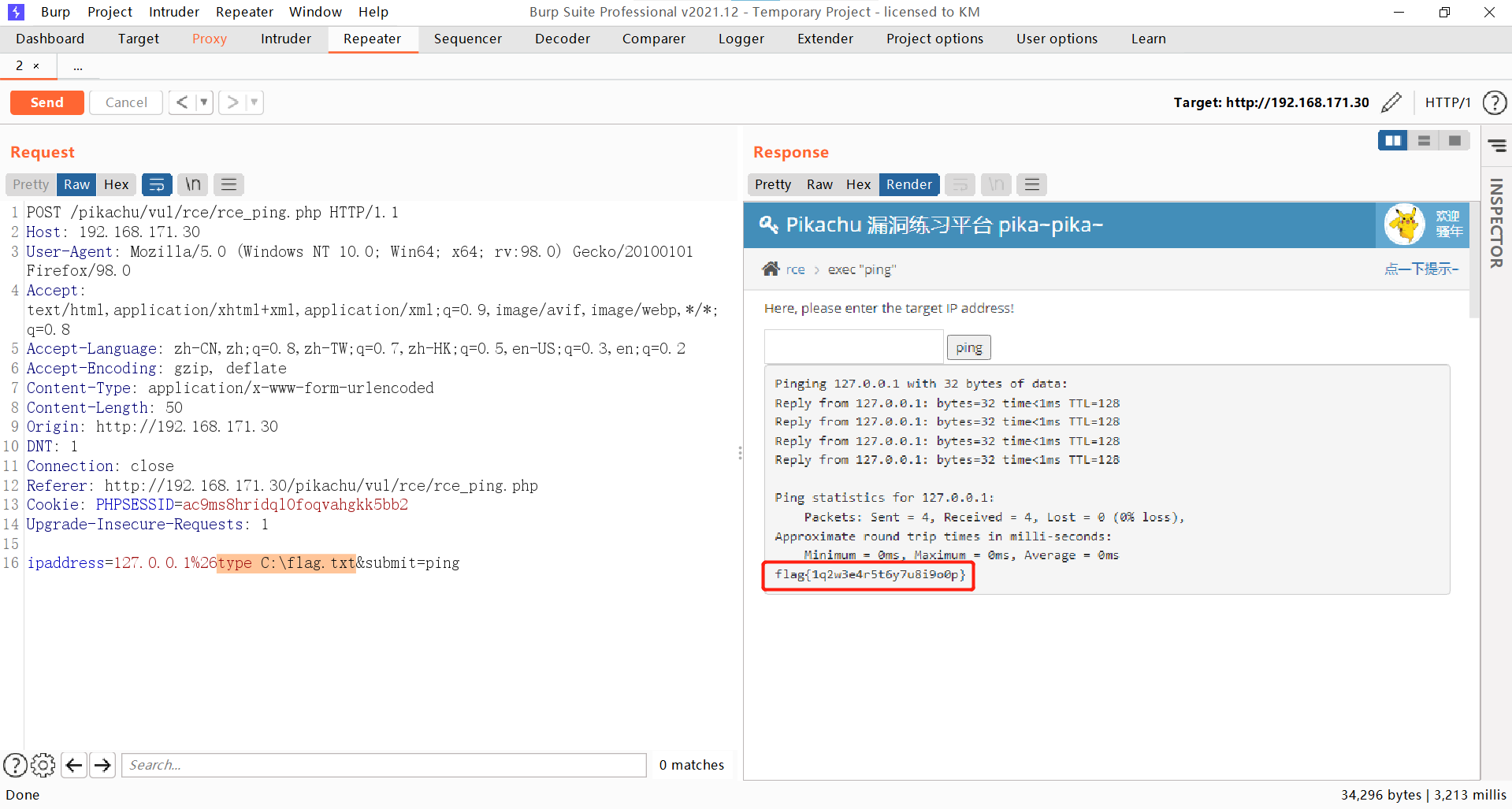
Task: Switch to the Target tab
Action: click(x=139, y=39)
